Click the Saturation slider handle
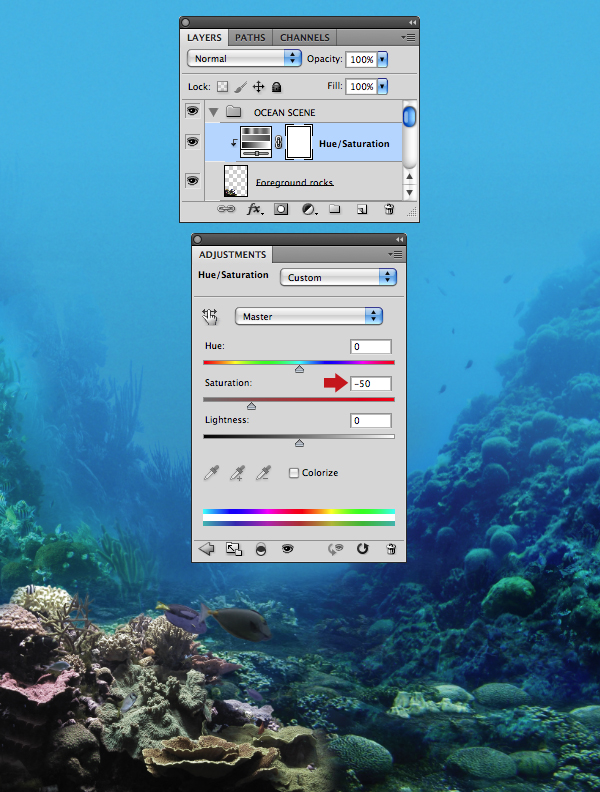This screenshot has width=600, height=792. tap(252, 406)
